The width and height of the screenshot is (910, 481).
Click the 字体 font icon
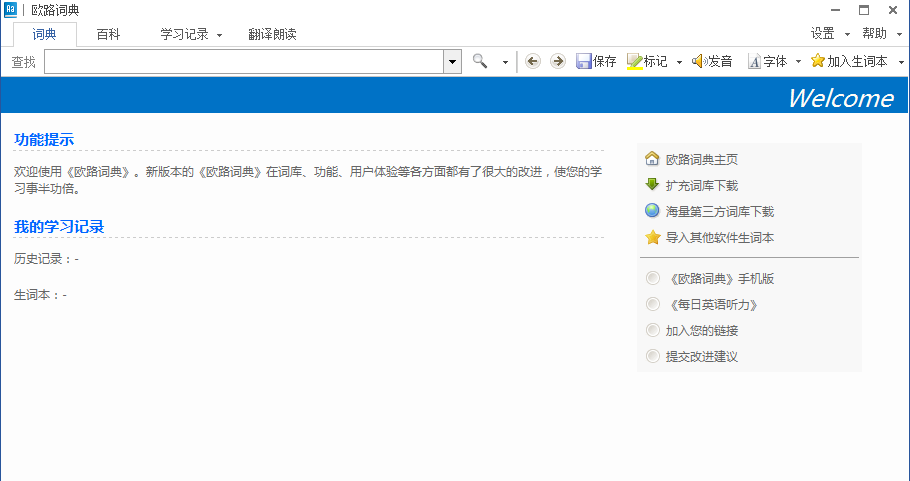(754, 61)
